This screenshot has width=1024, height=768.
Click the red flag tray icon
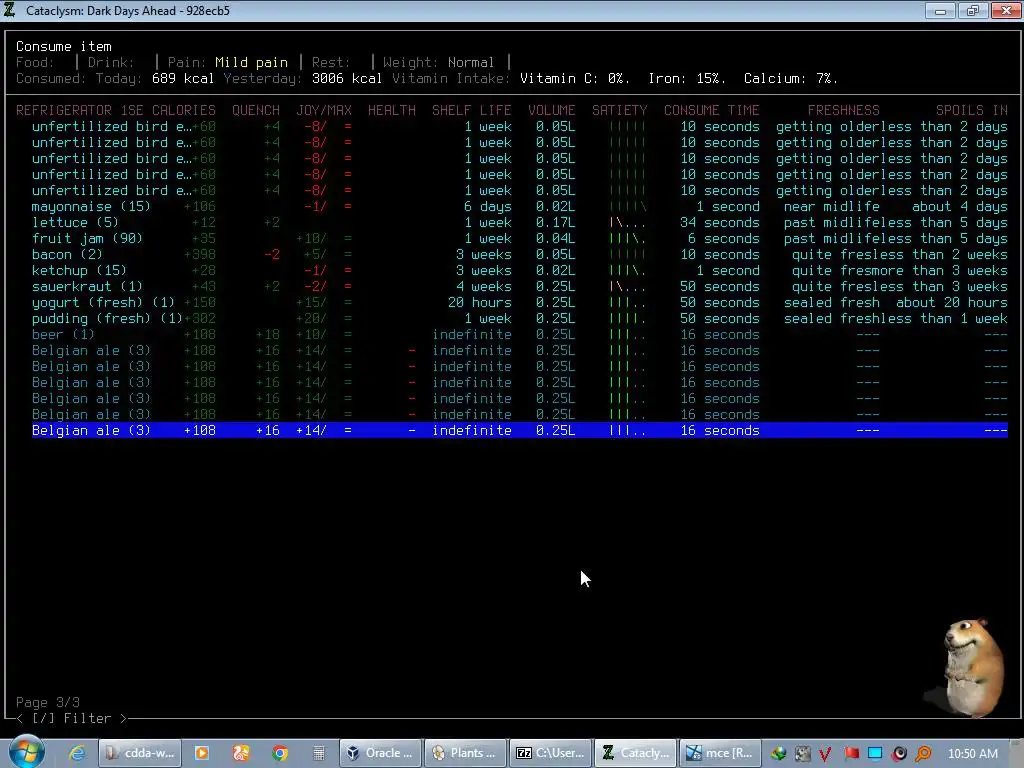point(850,754)
